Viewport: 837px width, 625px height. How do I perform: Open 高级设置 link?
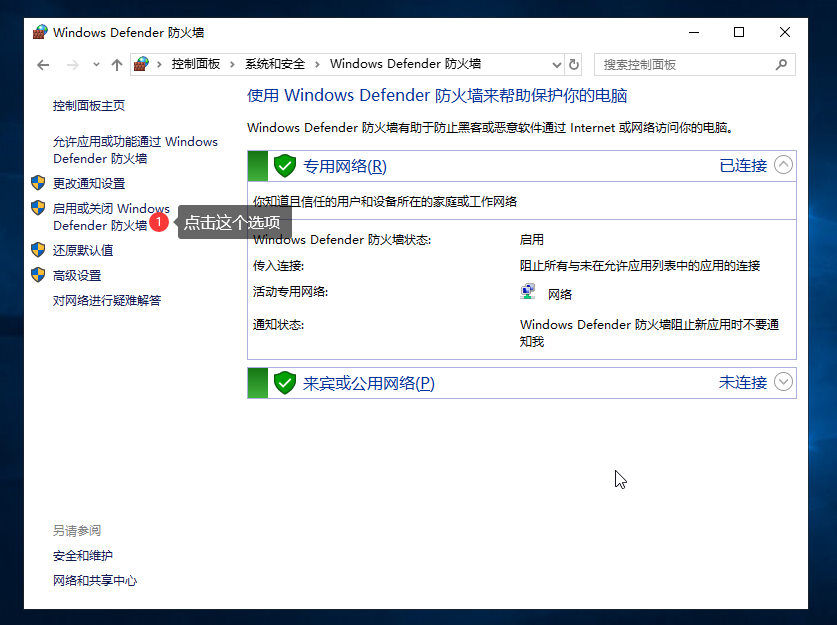coord(77,275)
